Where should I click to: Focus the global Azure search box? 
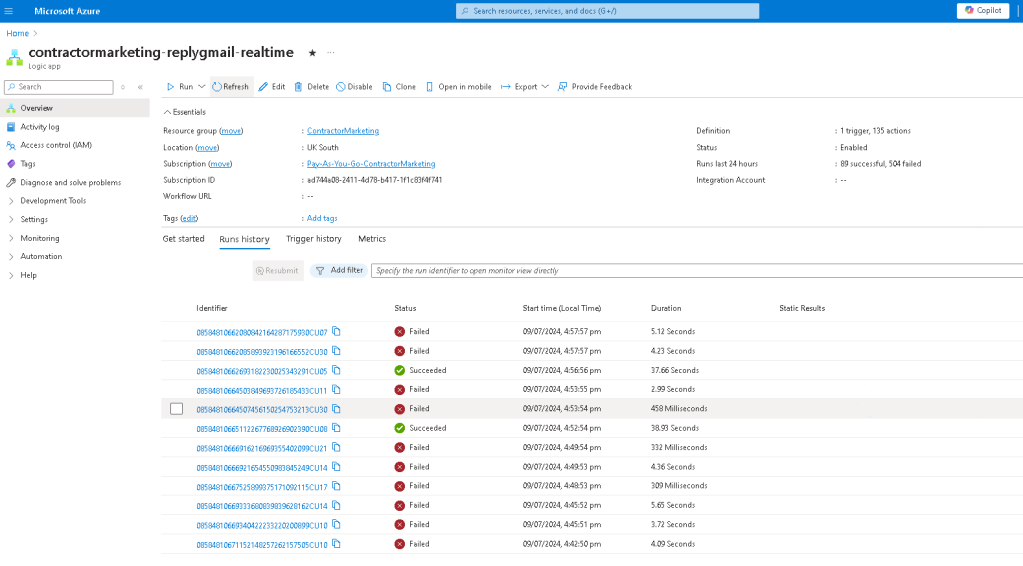coord(607,11)
